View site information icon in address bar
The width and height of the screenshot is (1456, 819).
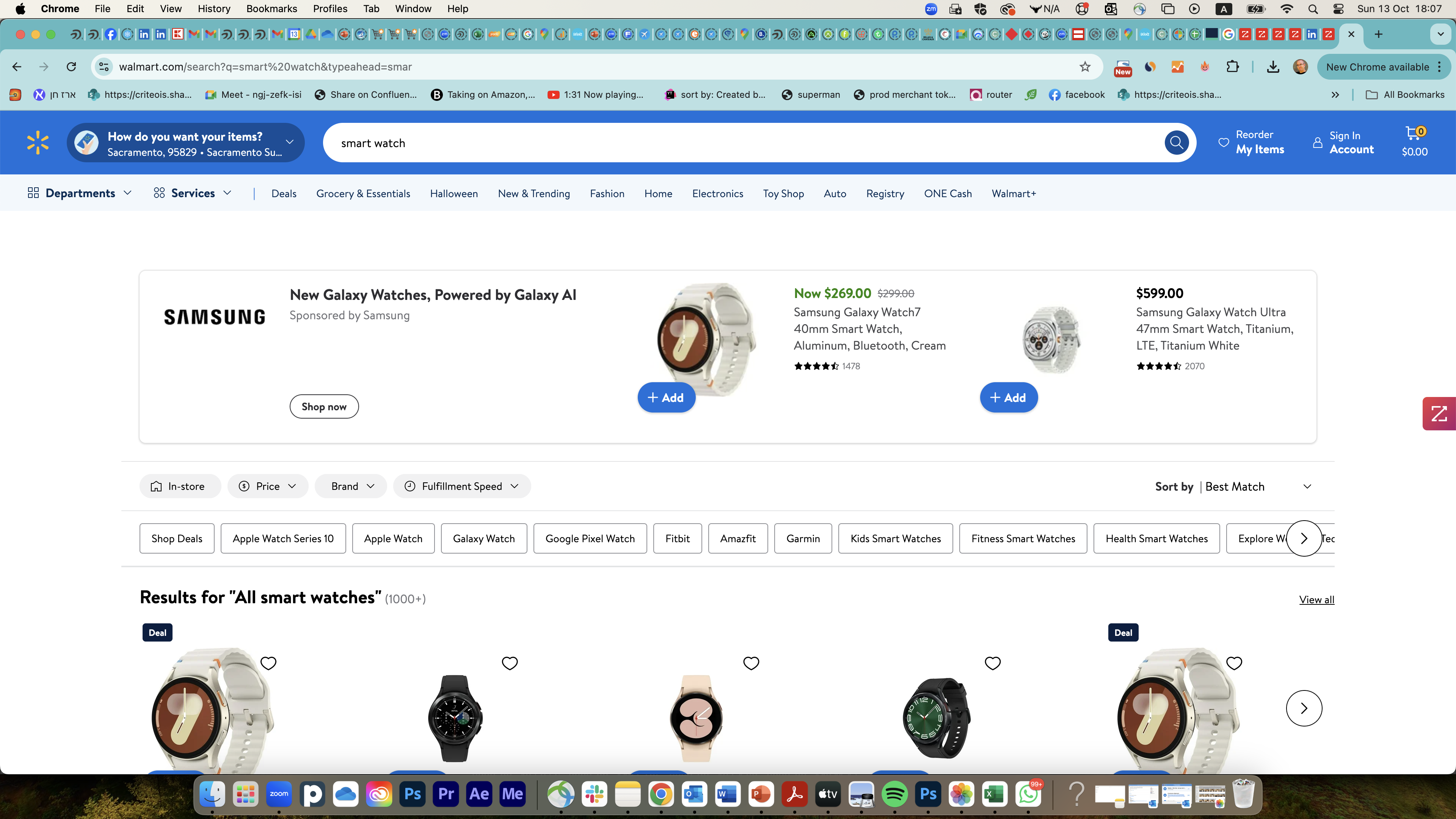click(104, 67)
